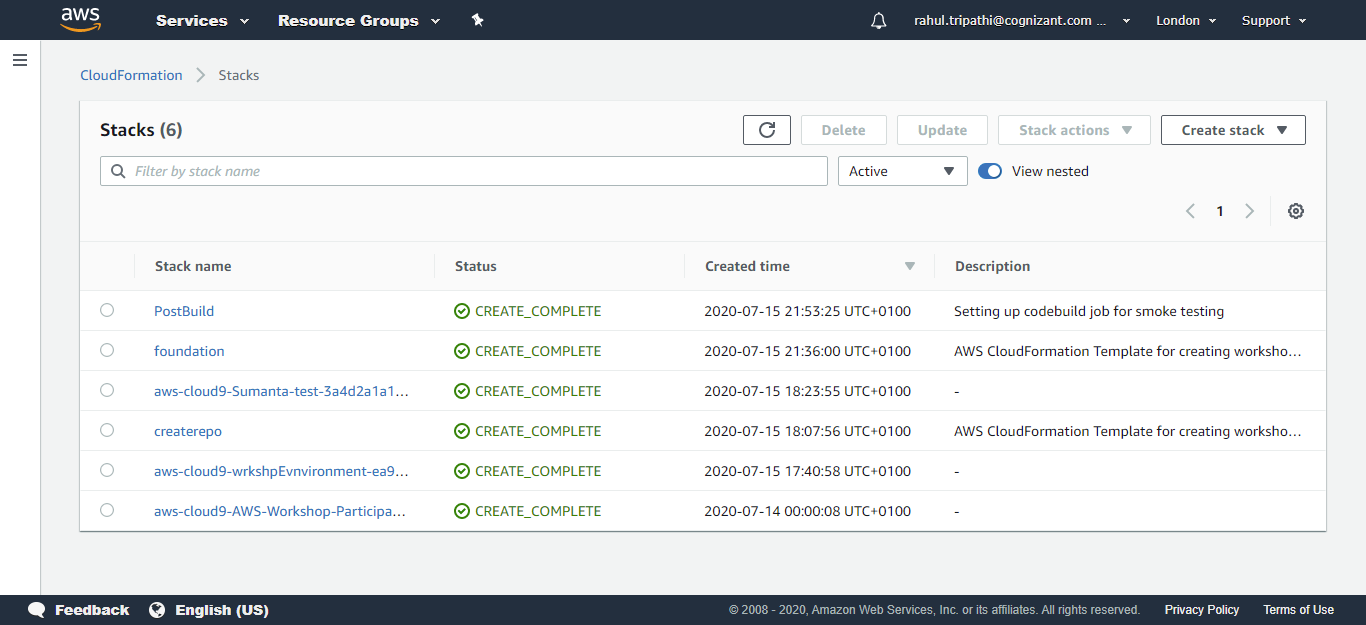The height and width of the screenshot is (625, 1366).
Task: Open the hamburger side navigation menu
Action: [x=20, y=60]
